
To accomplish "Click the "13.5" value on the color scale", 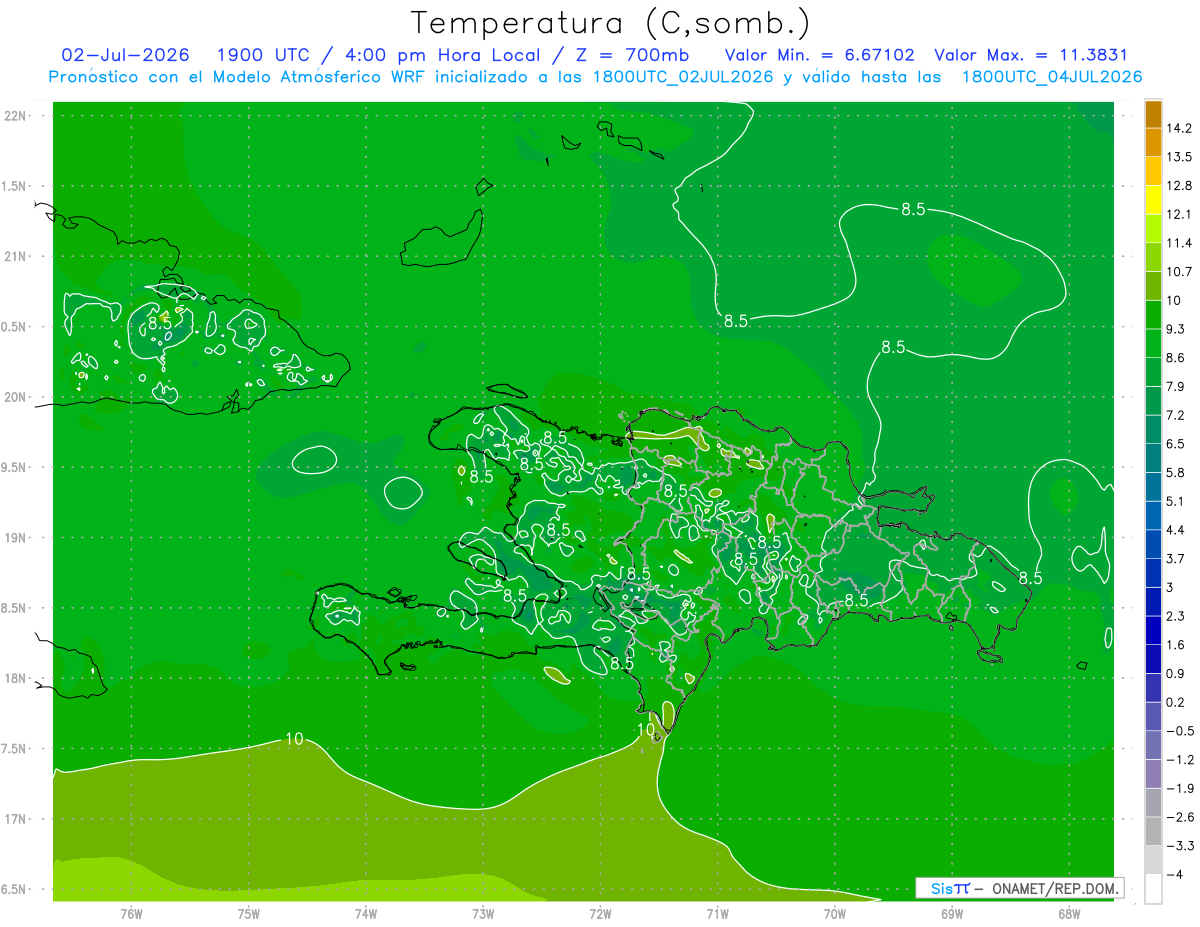I will click(1178, 157).
